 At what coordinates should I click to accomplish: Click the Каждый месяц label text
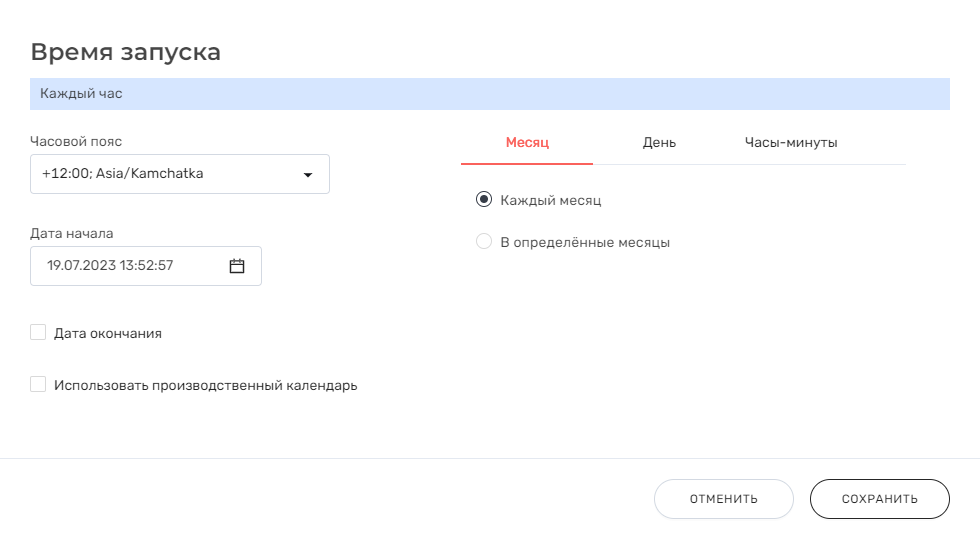[551, 201]
